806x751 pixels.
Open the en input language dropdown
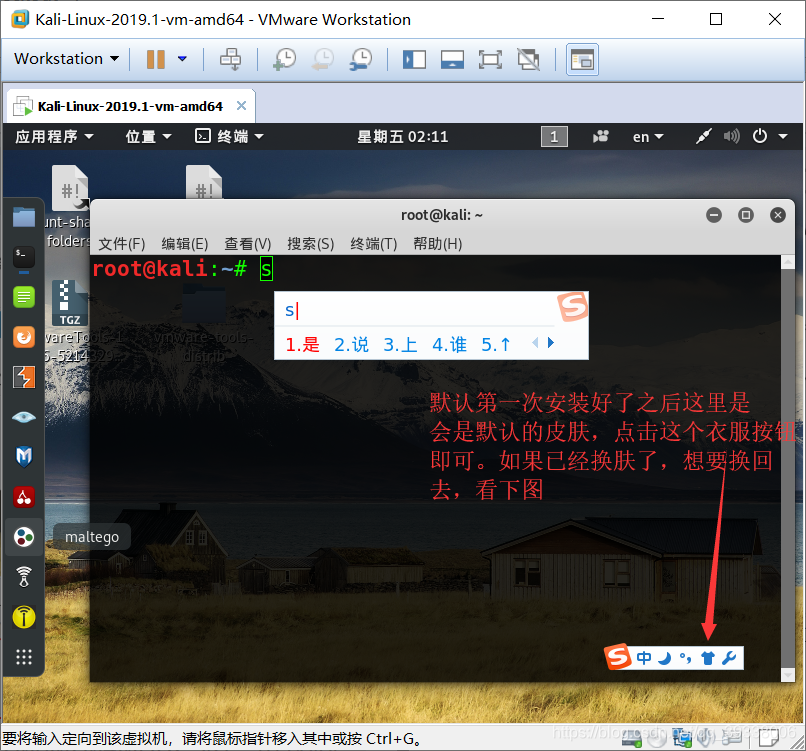[x=648, y=137]
